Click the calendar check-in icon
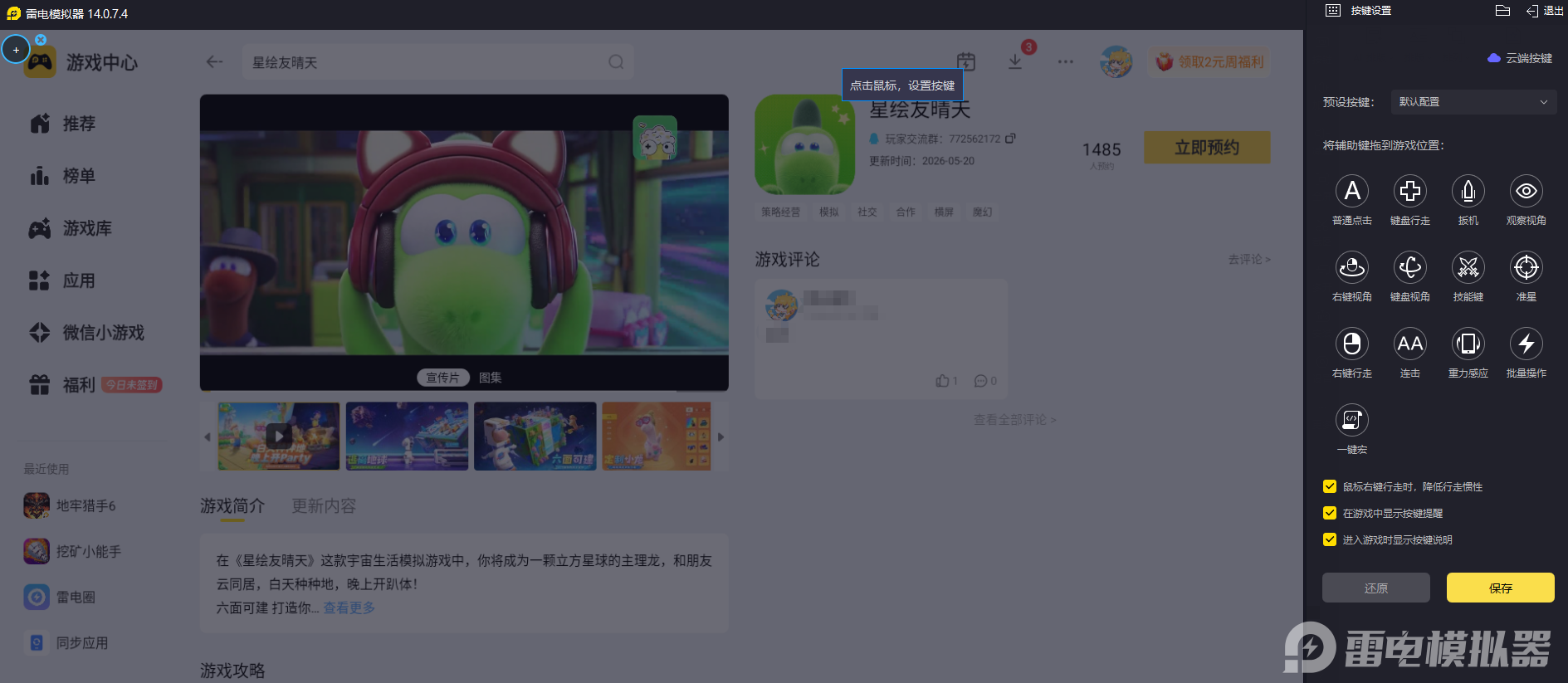 [x=966, y=61]
